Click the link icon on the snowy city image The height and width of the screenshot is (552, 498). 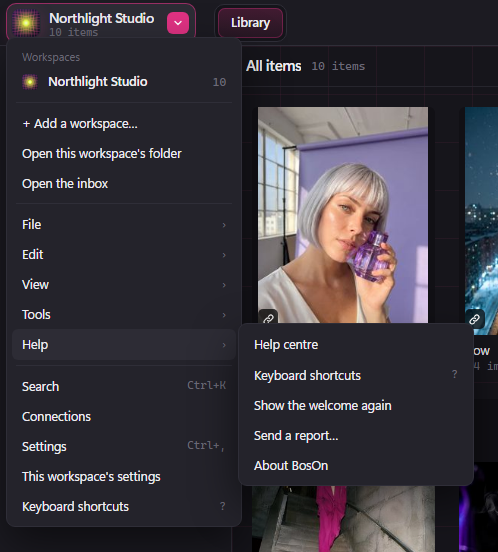pyautogui.click(x=475, y=319)
